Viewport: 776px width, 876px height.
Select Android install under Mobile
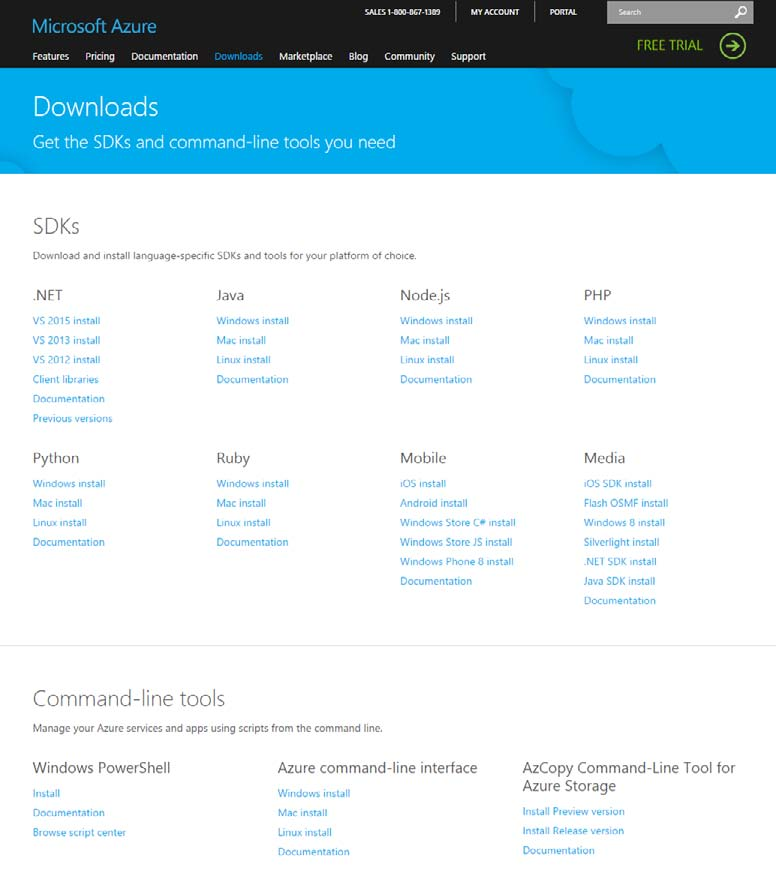(433, 504)
